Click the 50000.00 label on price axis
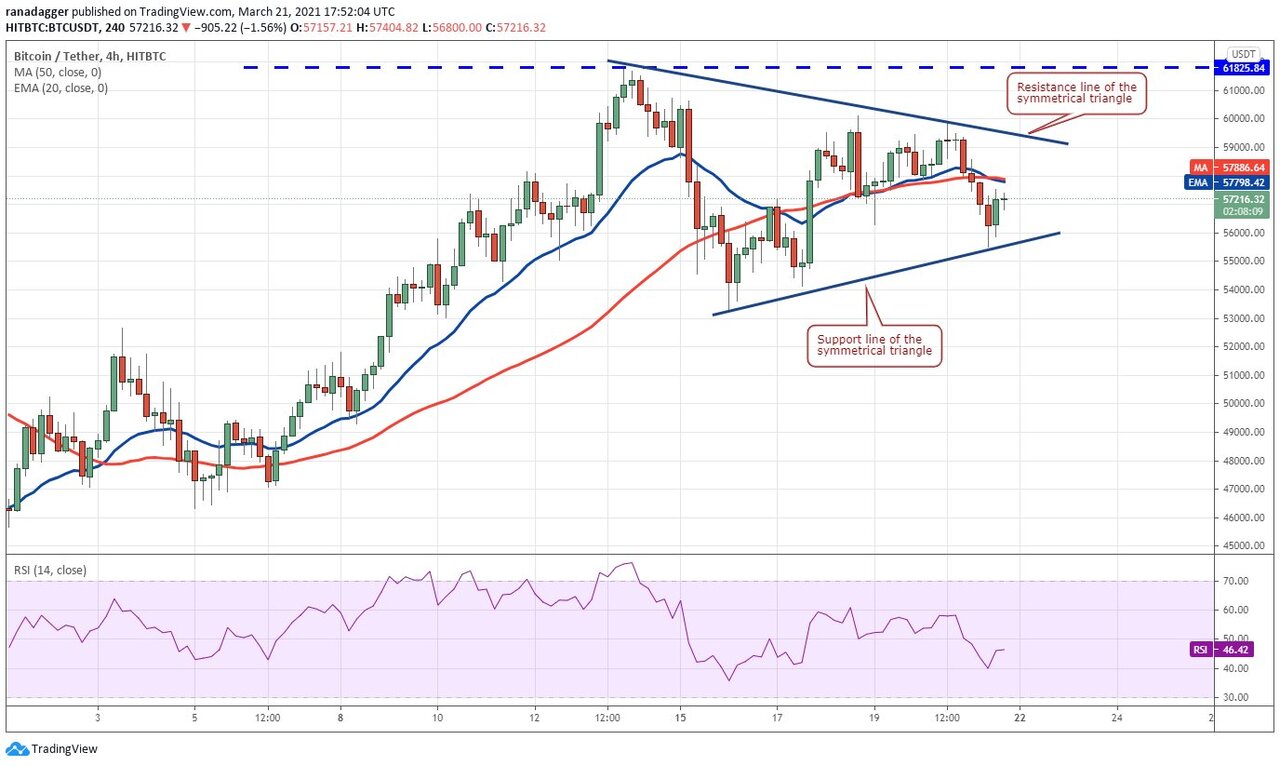This screenshot has width=1280, height=766. [1244, 404]
